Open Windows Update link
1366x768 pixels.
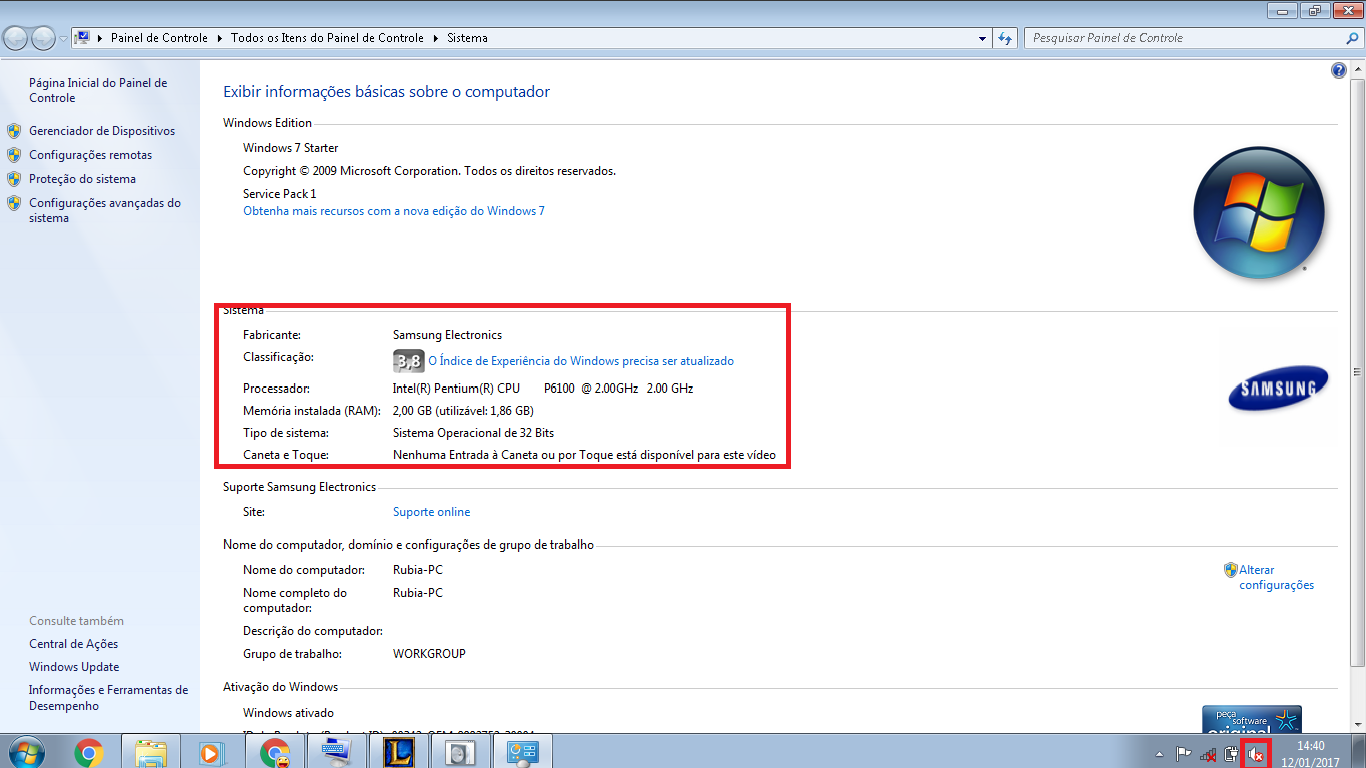click(x=74, y=667)
